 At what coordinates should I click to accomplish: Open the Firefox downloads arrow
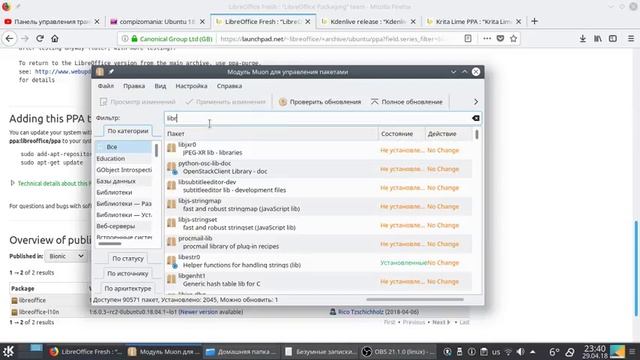(x=582, y=38)
